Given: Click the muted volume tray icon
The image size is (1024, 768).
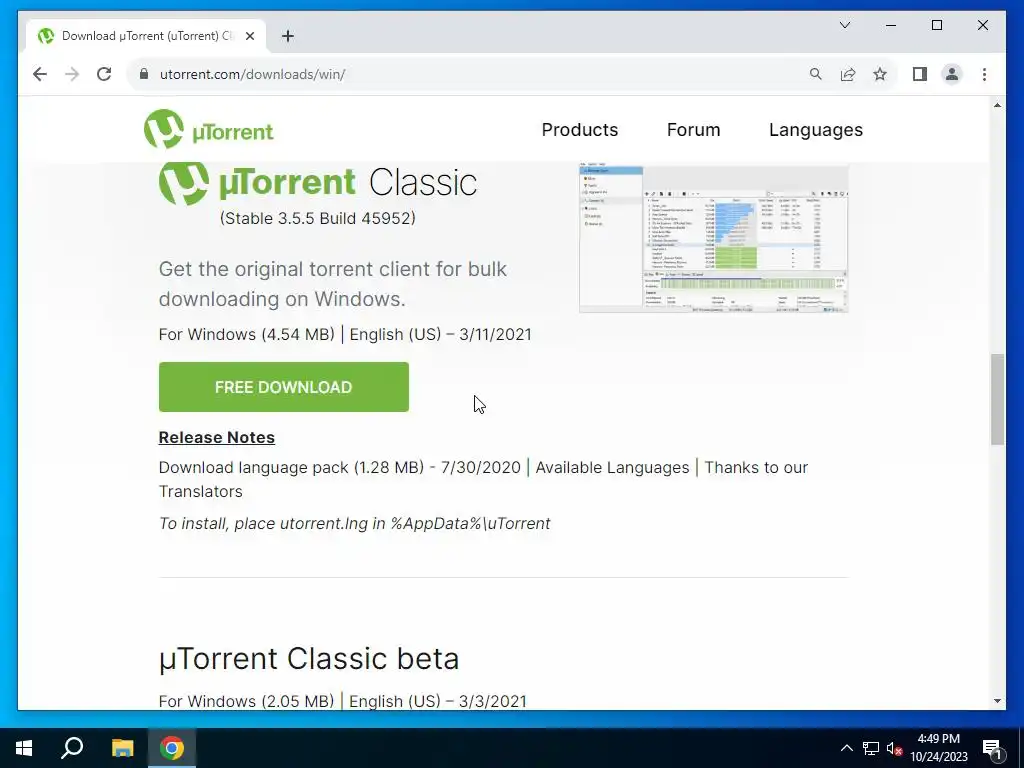Looking at the screenshot, I should 894,748.
